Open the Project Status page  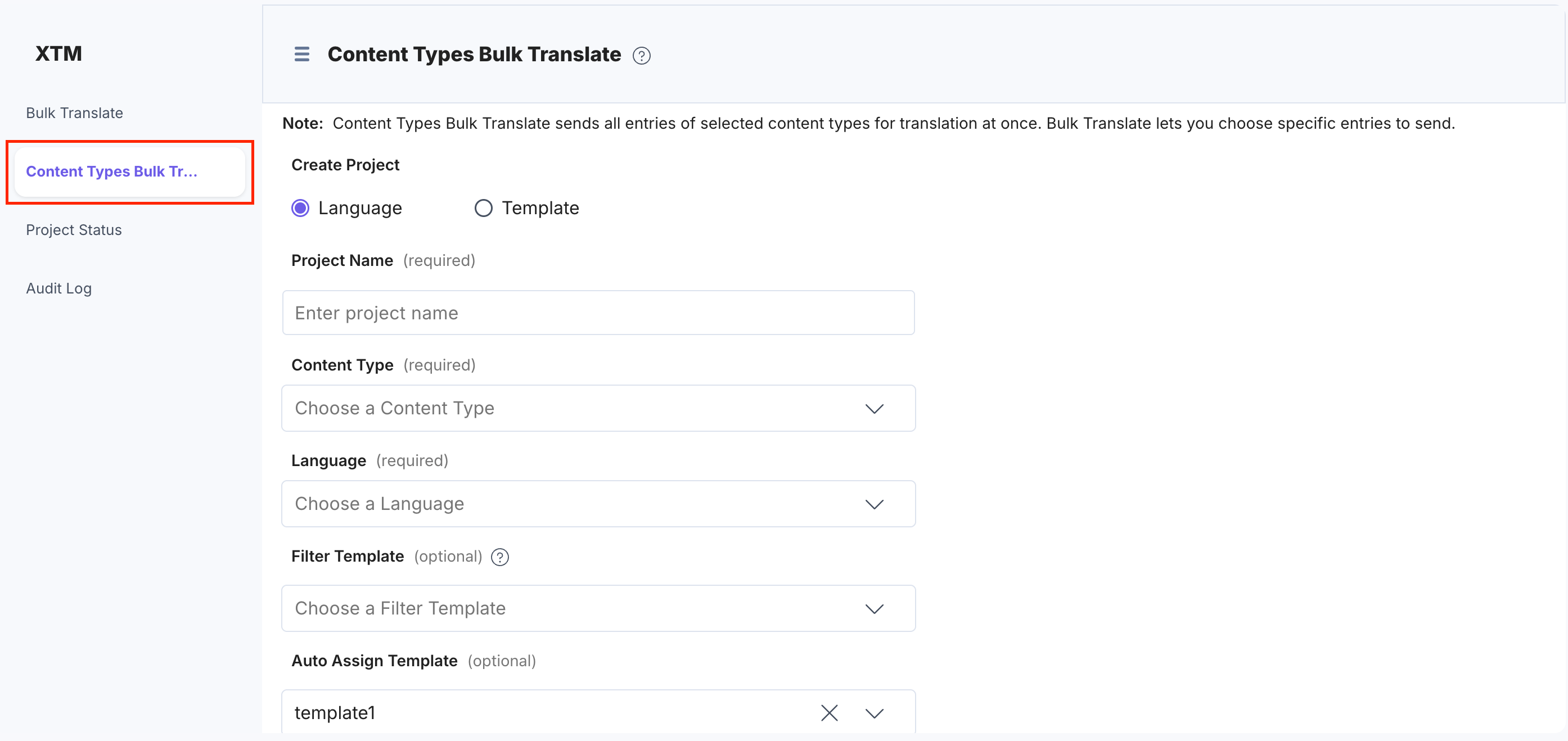point(73,229)
